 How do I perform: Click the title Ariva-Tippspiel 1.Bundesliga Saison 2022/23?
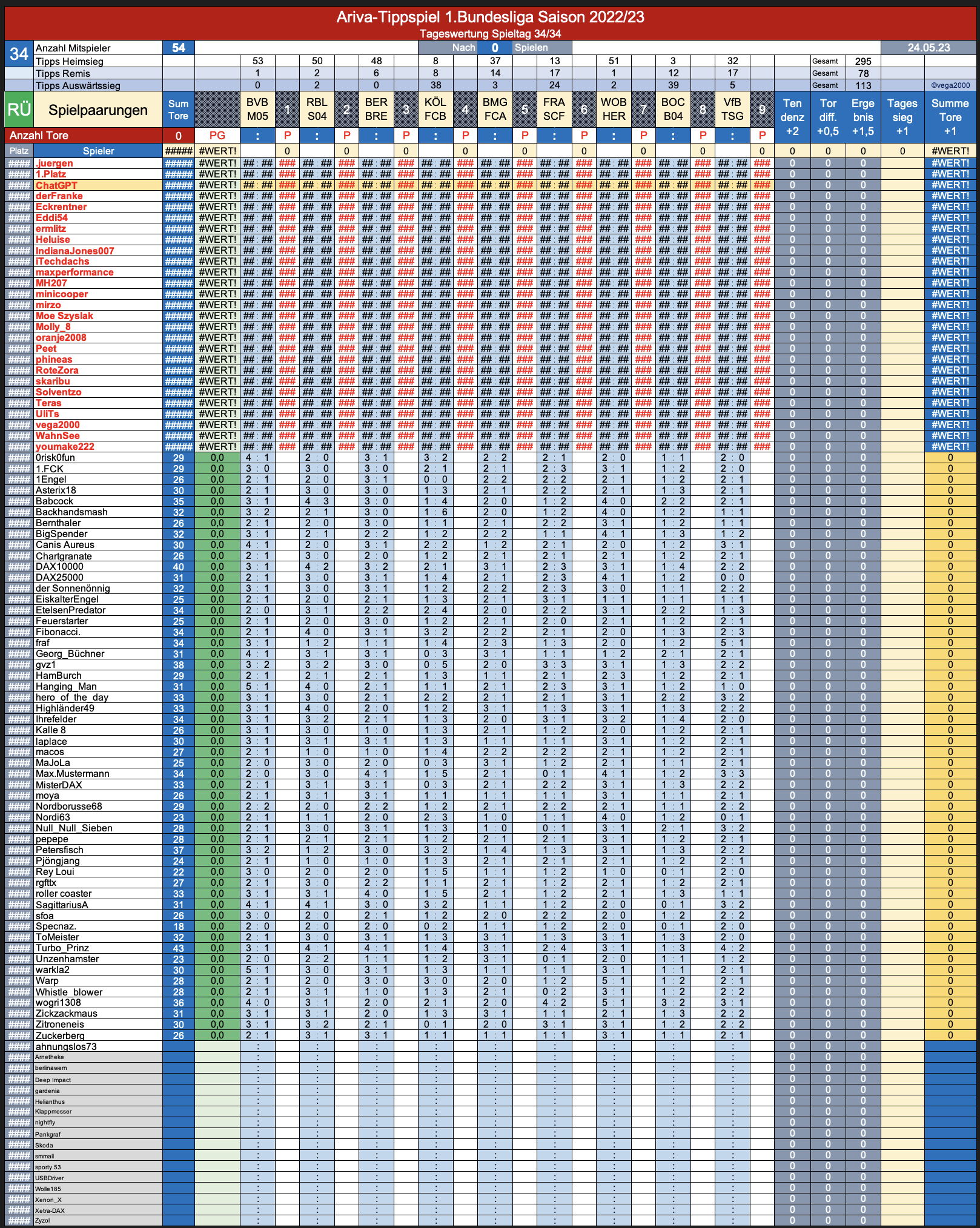(x=490, y=16)
